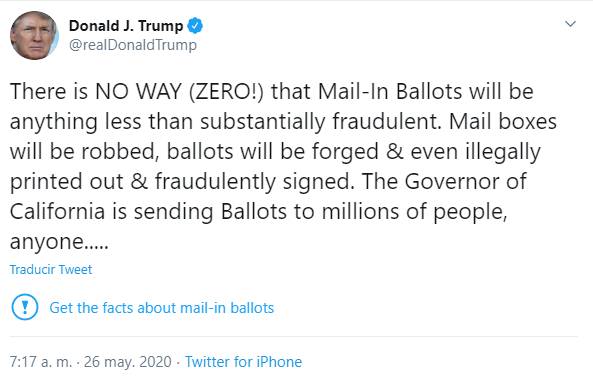
Task: Click the 26 may. 2020 date
Action: click(128, 362)
